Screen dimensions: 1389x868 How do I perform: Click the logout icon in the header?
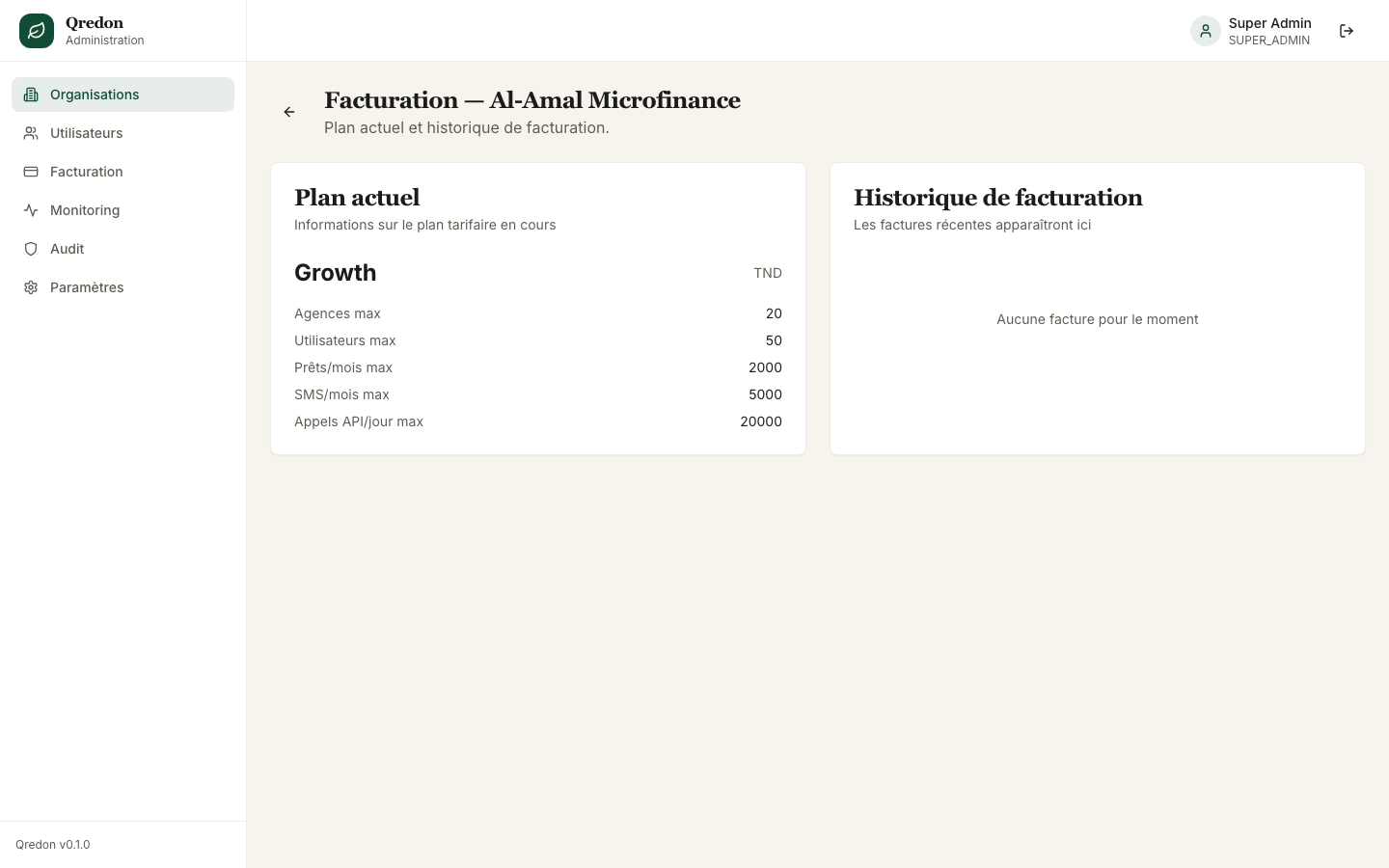click(1347, 31)
